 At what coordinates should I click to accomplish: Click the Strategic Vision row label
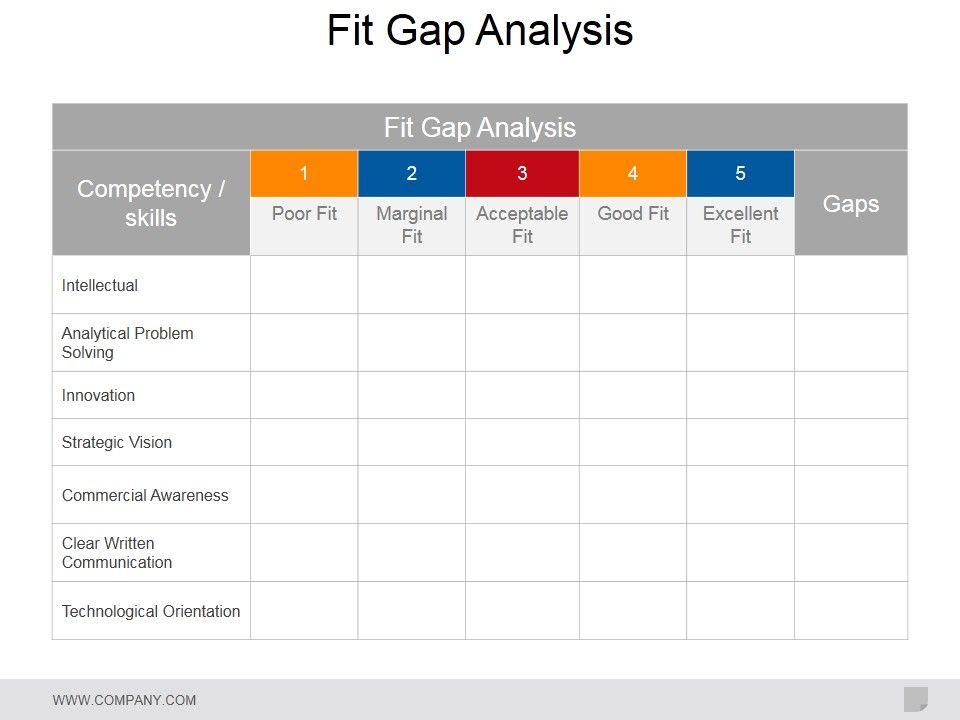point(117,443)
